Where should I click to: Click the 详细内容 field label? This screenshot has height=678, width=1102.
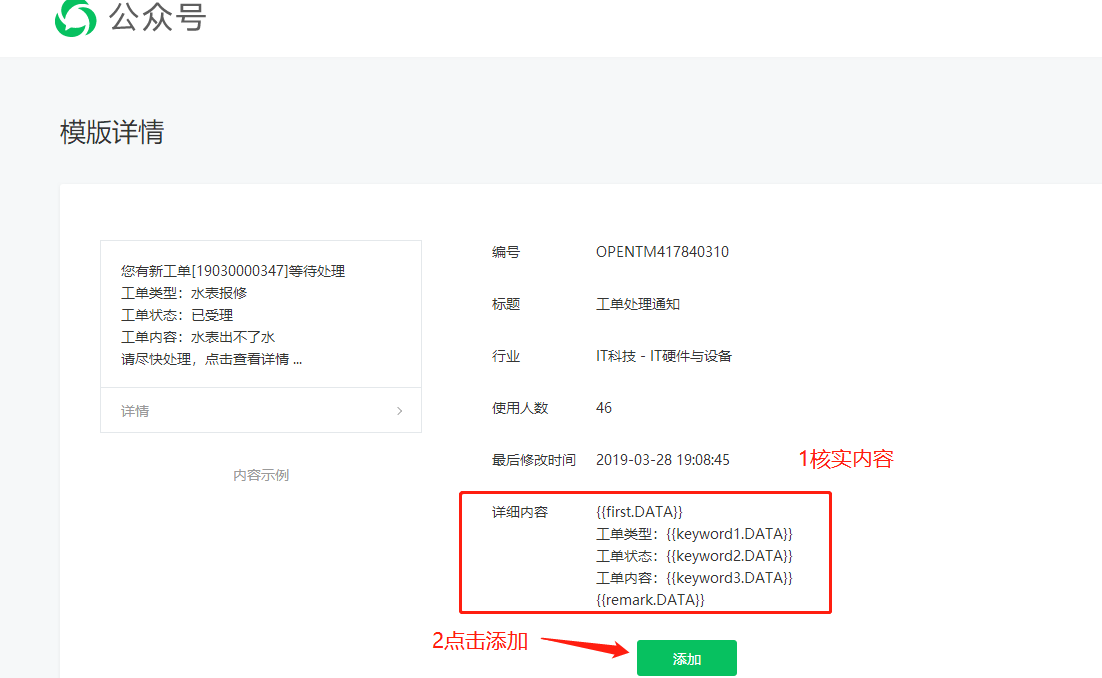(519, 512)
